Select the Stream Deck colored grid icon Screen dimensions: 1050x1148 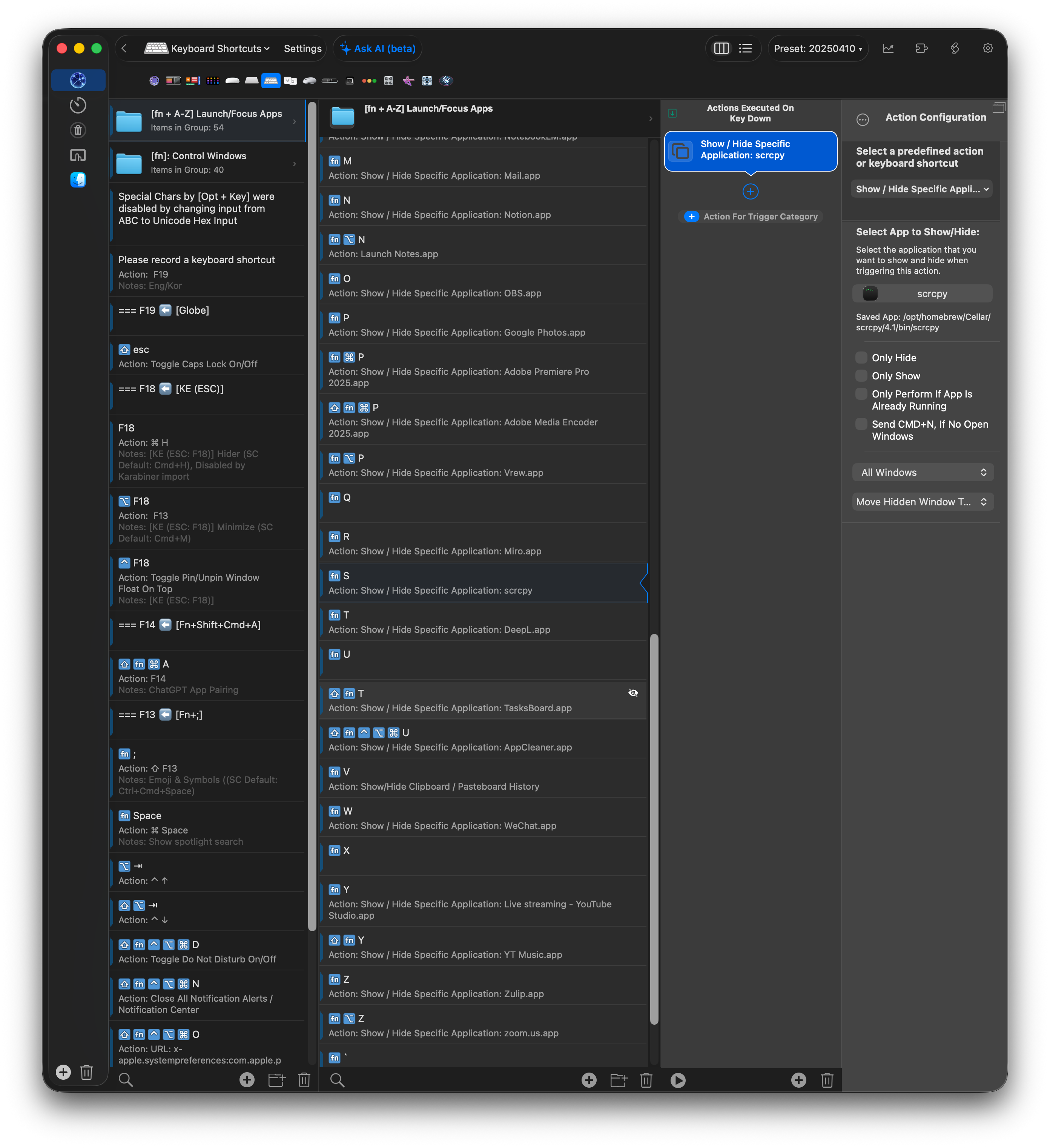[x=213, y=81]
